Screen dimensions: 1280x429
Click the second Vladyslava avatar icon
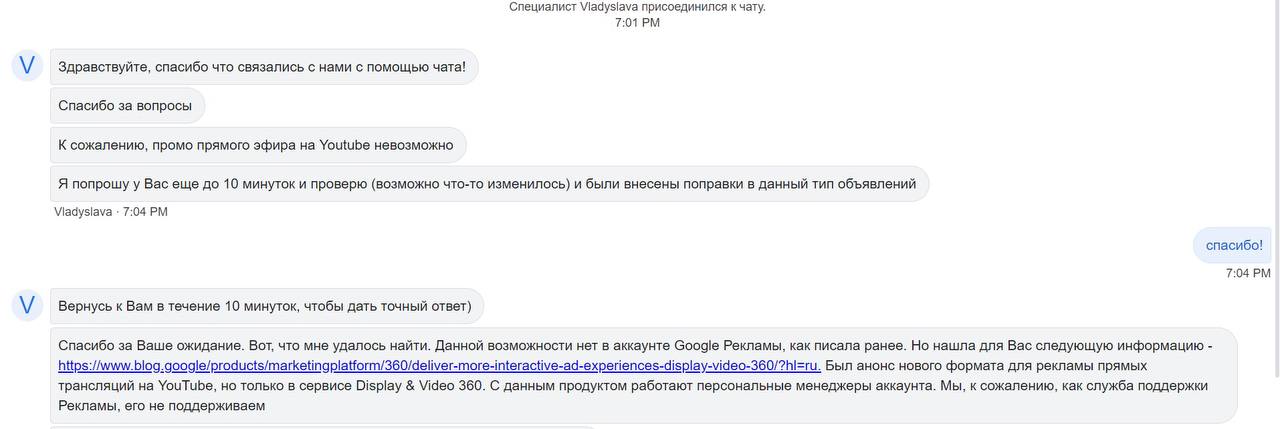tap(27, 305)
